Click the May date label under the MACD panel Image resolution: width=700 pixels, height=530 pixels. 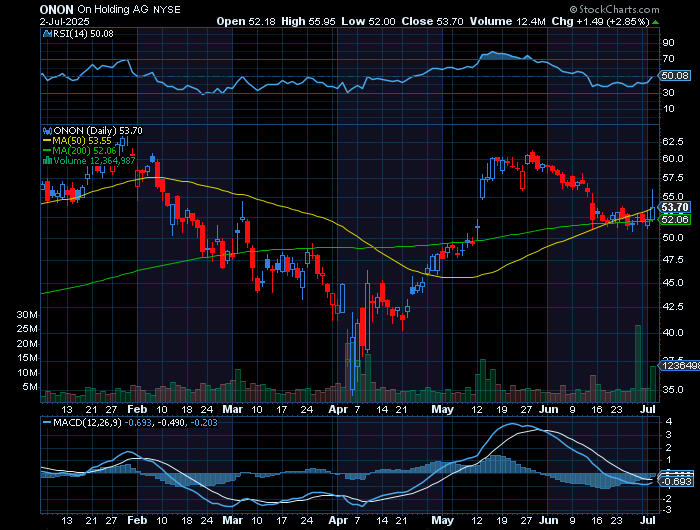pos(442,521)
